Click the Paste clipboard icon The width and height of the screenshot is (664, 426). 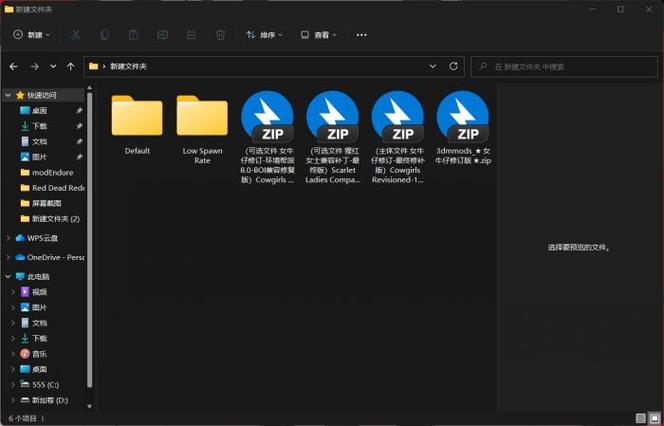(133, 35)
